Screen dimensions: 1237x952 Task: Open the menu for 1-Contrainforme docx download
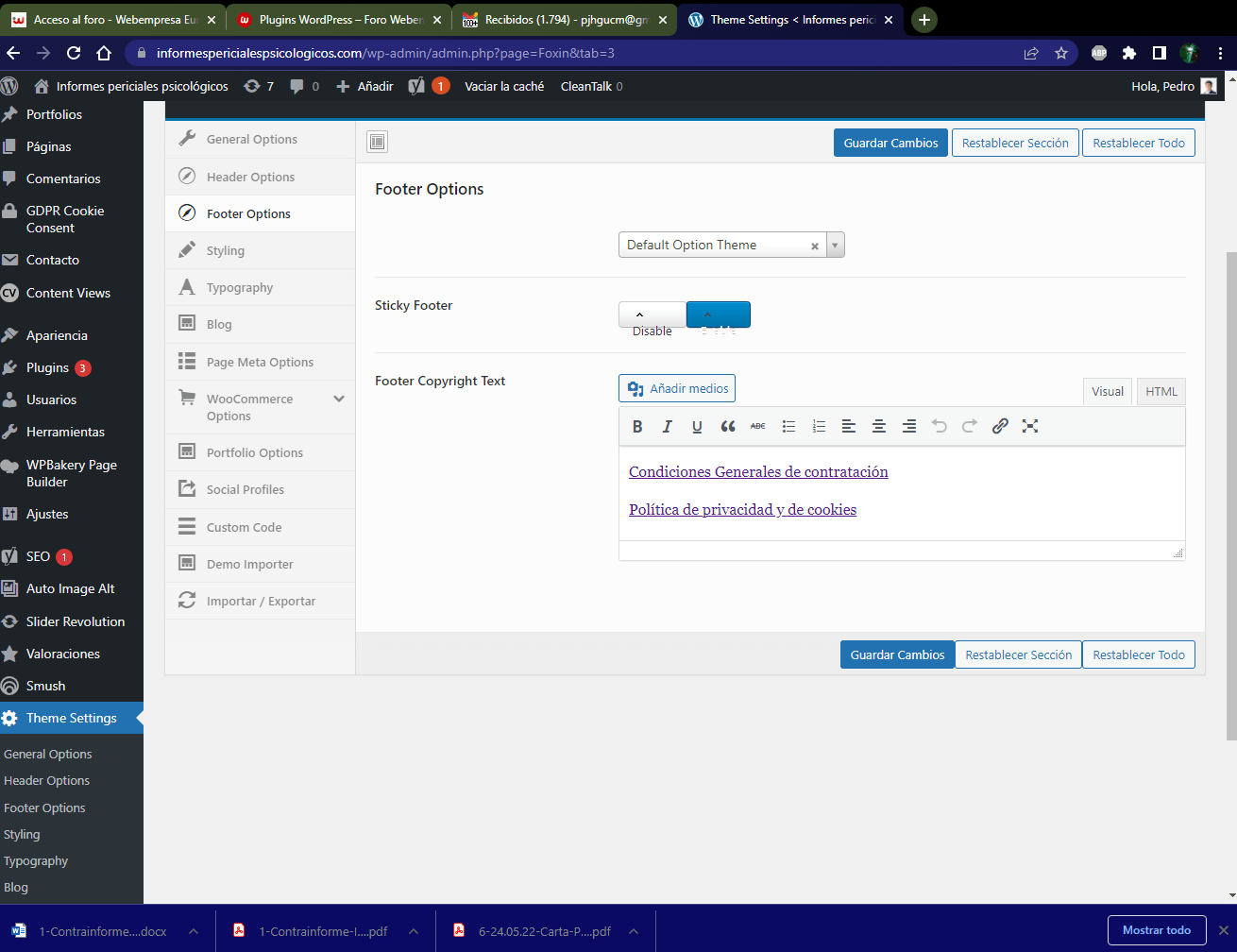click(194, 931)
